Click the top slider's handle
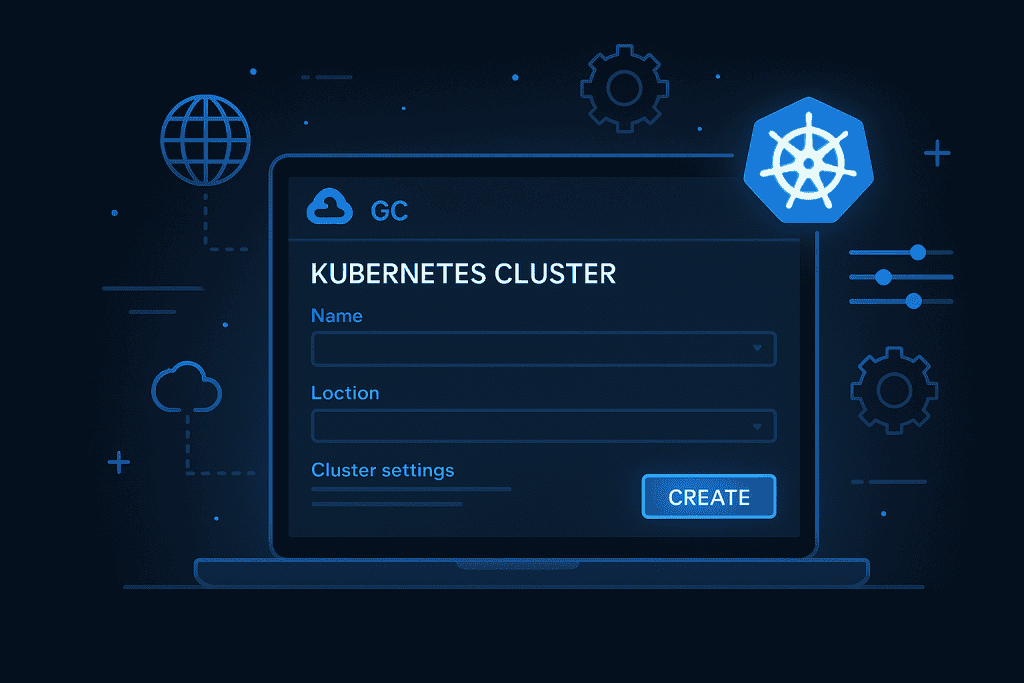This screenshot has height=683, width=1024. pyautogui.click(x=918, y=252)
